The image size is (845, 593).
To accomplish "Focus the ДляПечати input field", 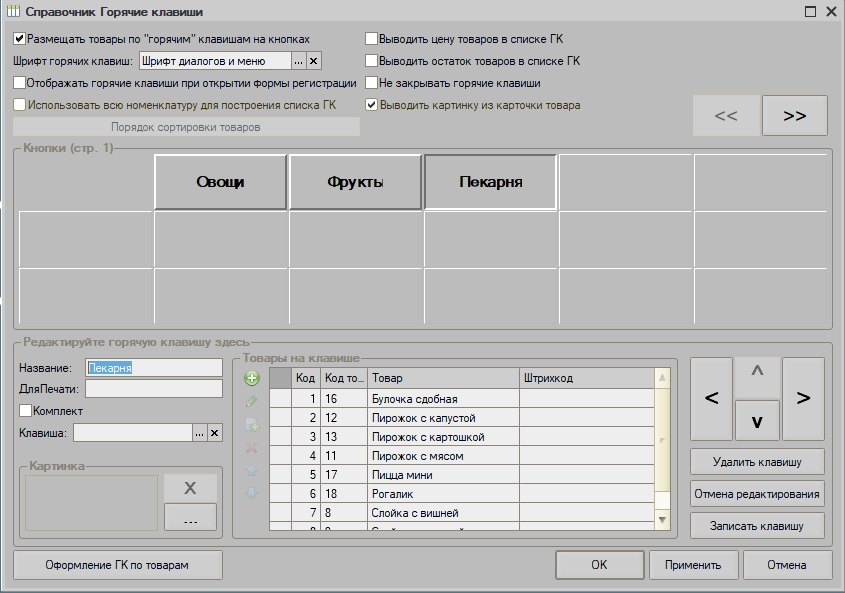I will coord(154,389).
